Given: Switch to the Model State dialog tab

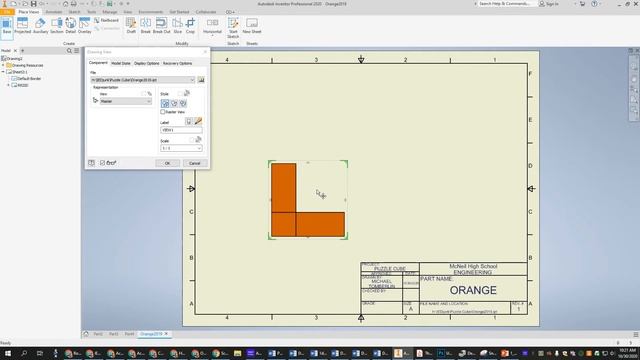Looking at the screenshot, I should 121,63.
